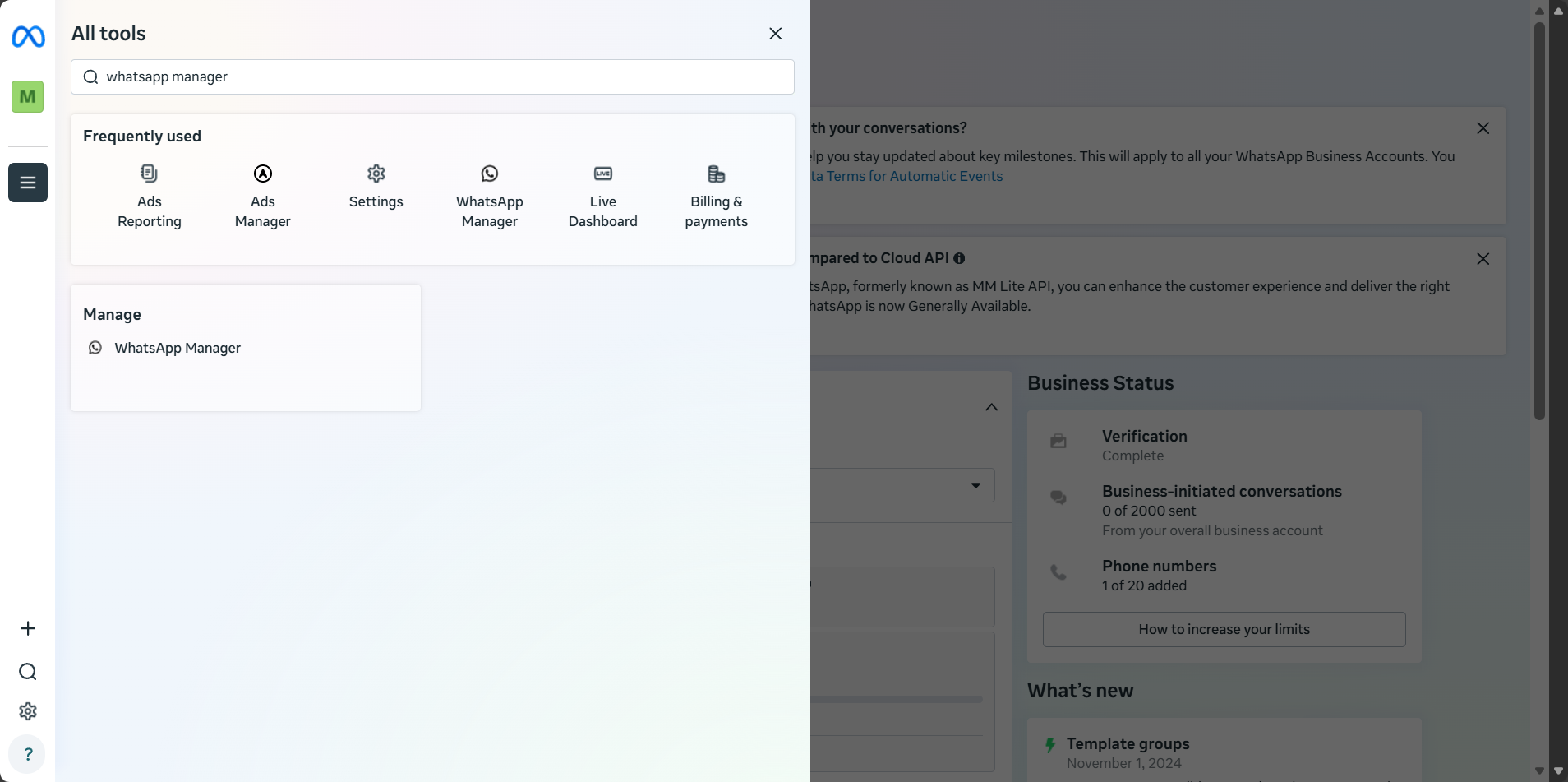Click the Manage section heading
This screenshot has height=782, width=1568.
(x=112, y=315)
